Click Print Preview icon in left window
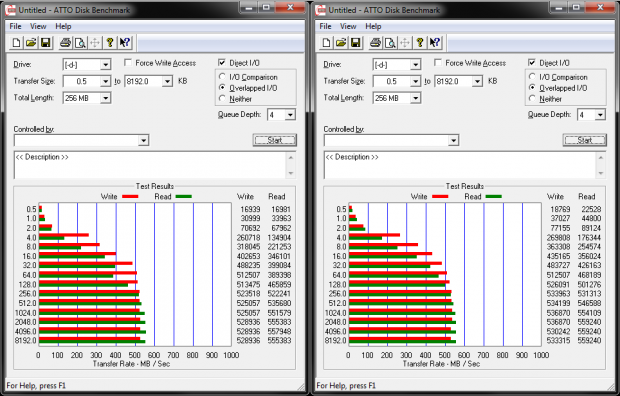 (80, 43)
